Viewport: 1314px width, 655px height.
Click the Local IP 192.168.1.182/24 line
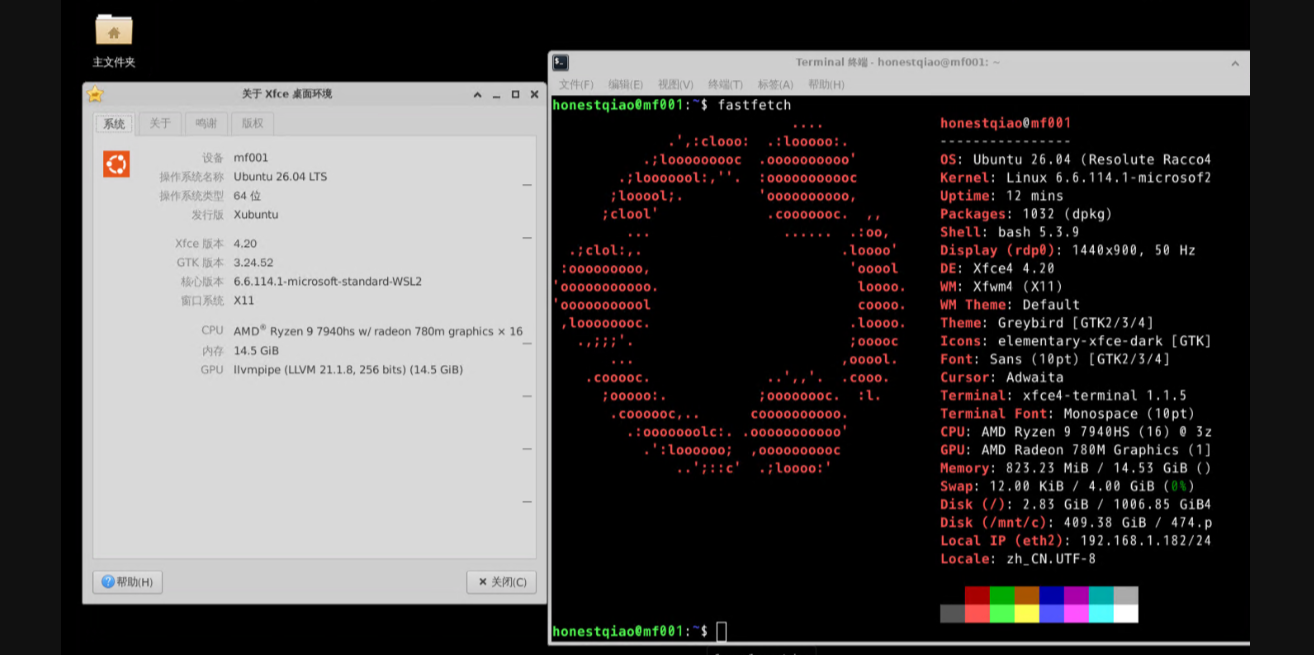(1076, 541)
